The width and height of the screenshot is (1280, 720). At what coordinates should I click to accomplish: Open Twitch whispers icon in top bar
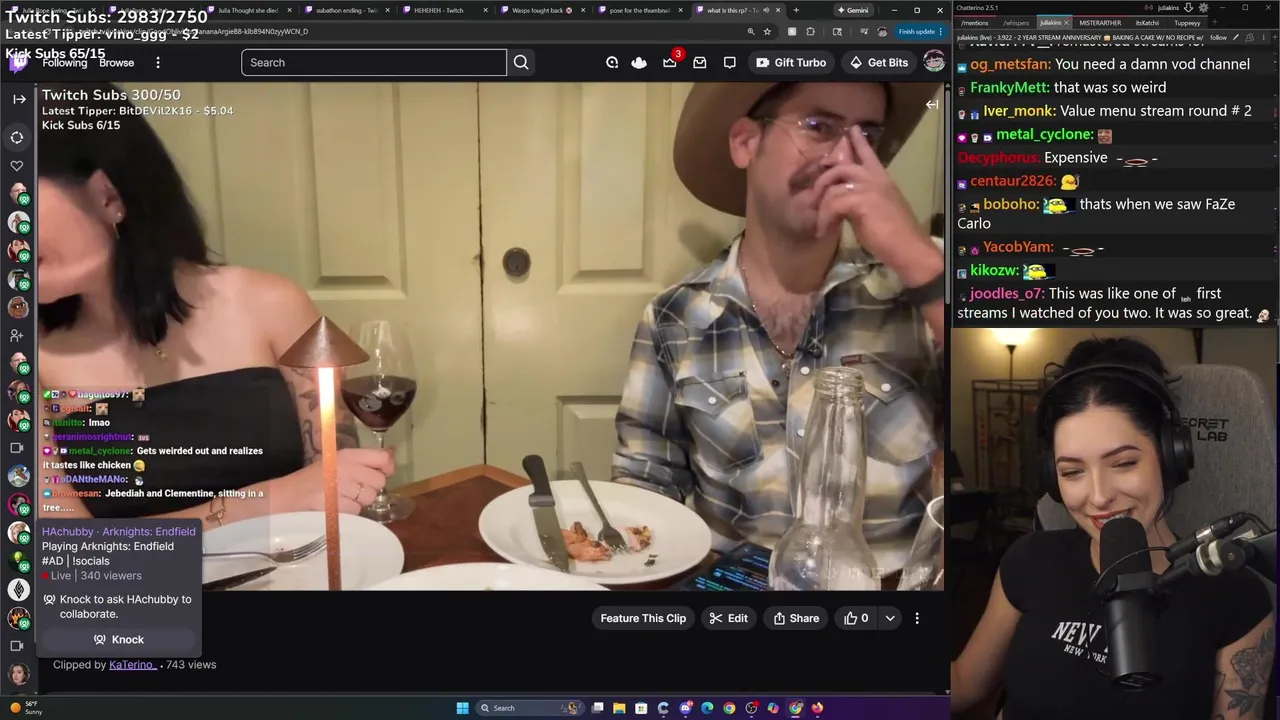tap(730, 62)
